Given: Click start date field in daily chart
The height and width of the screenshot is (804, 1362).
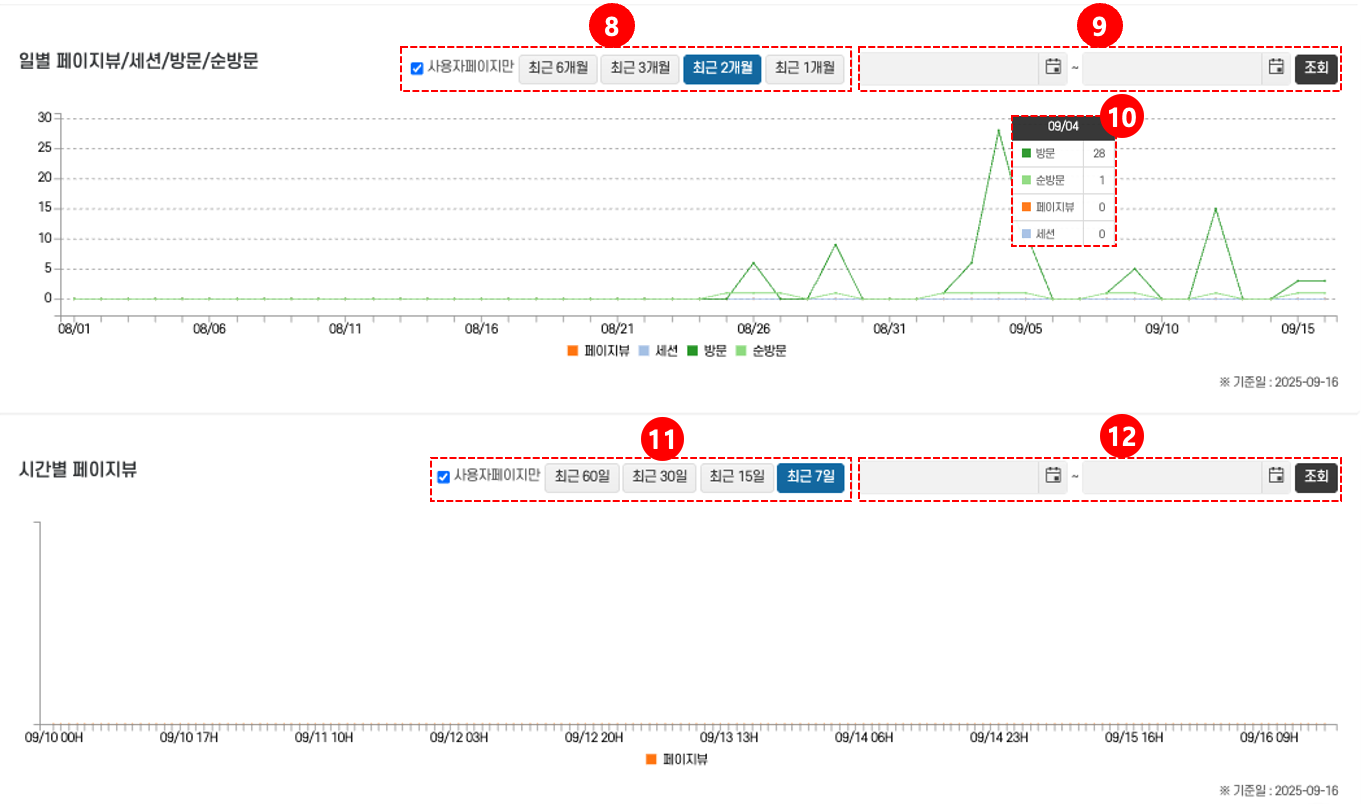Looking at the screenshot, I should click(x=950, y=69).
